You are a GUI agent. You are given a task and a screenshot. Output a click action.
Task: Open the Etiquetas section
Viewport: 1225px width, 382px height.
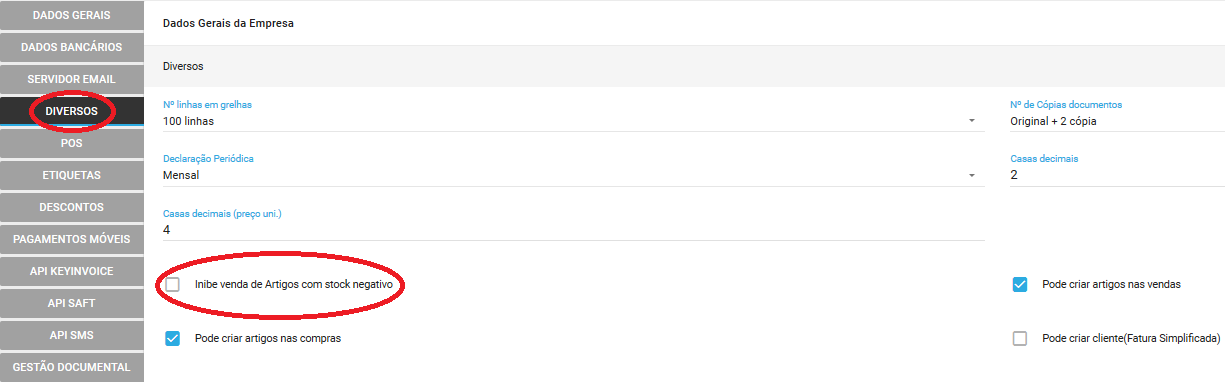[72, 175]
